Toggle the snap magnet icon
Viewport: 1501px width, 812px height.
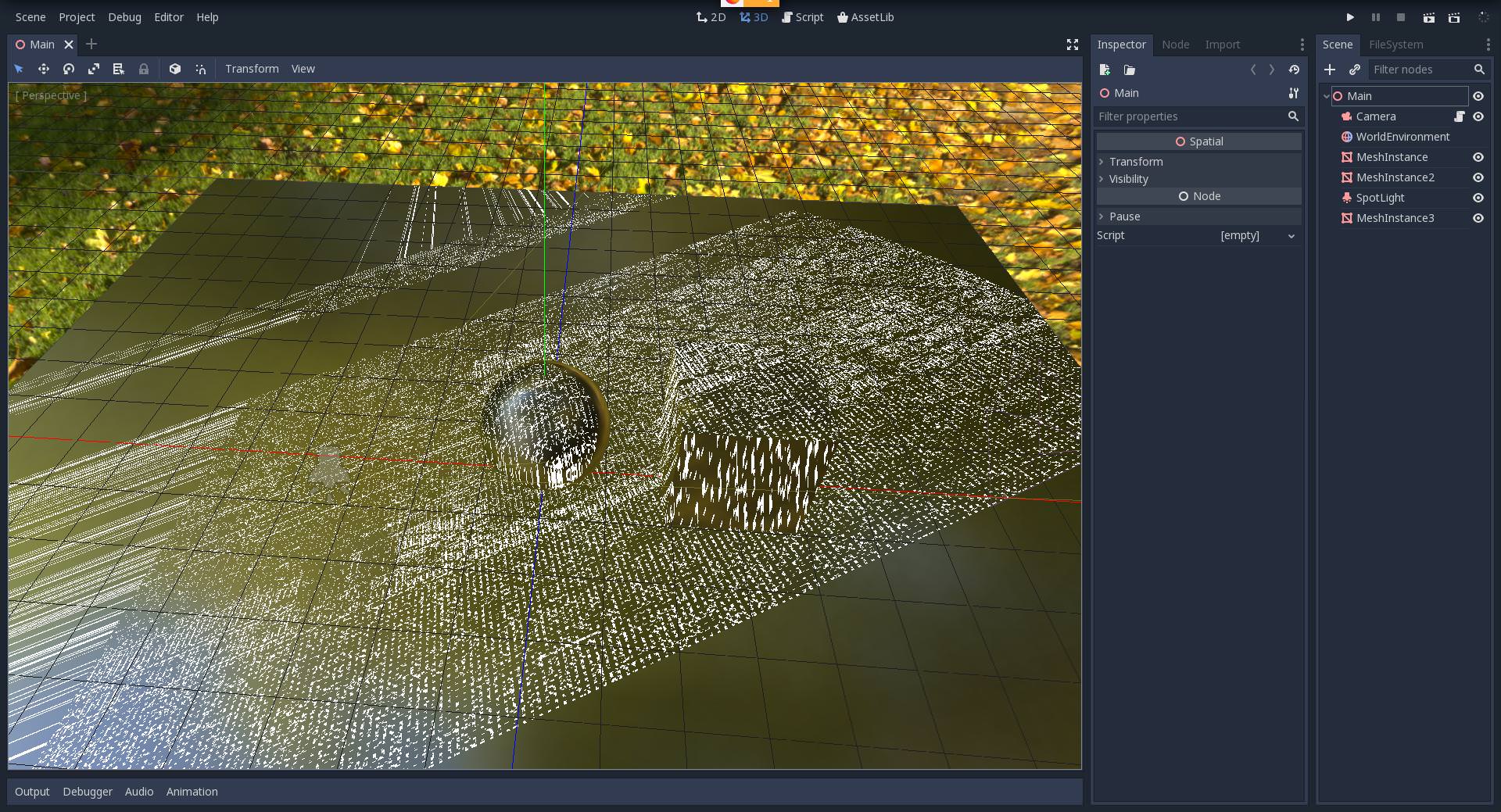[x=201, y=69]
